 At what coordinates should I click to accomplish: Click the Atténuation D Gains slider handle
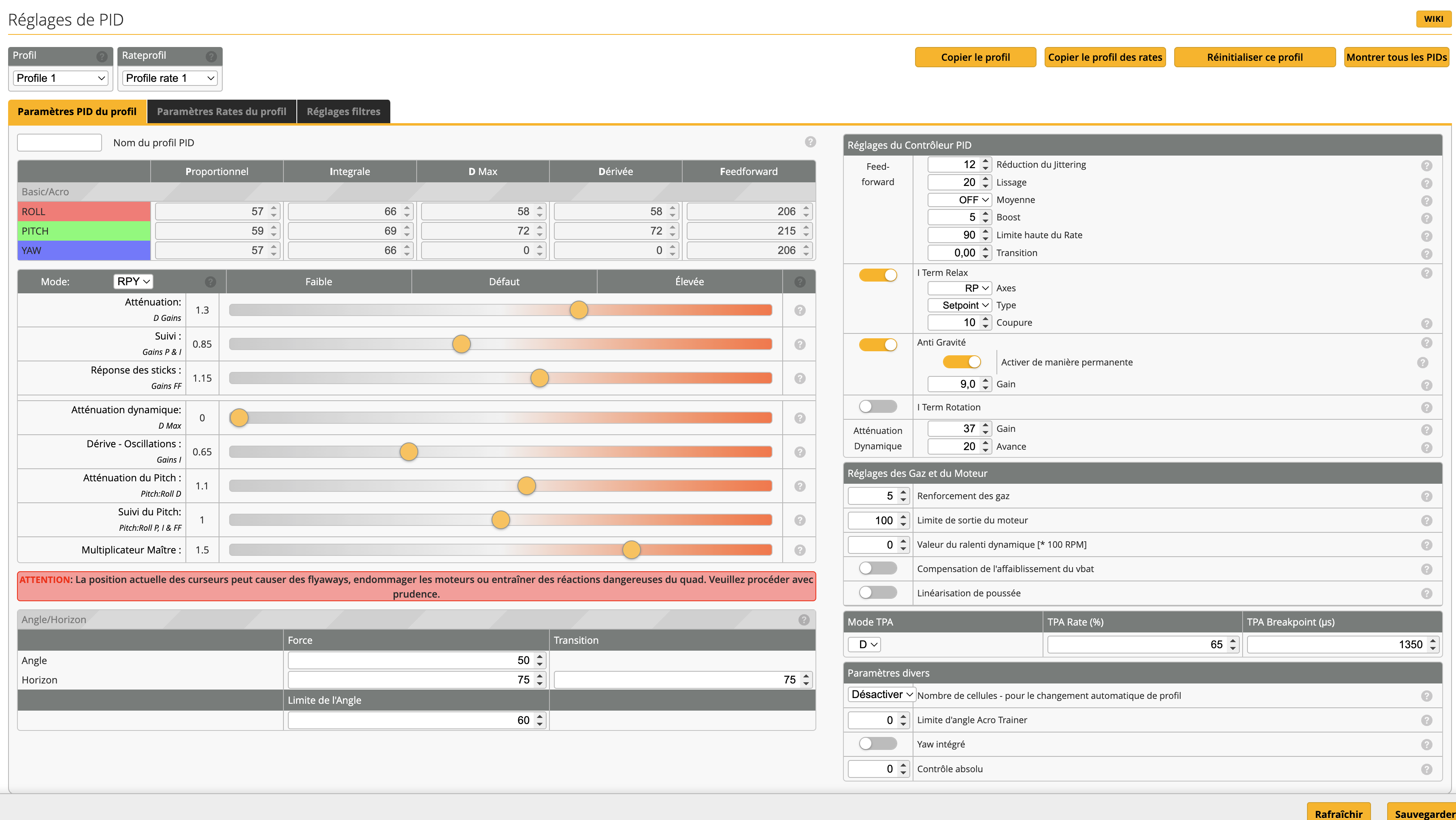coord(578,310)
